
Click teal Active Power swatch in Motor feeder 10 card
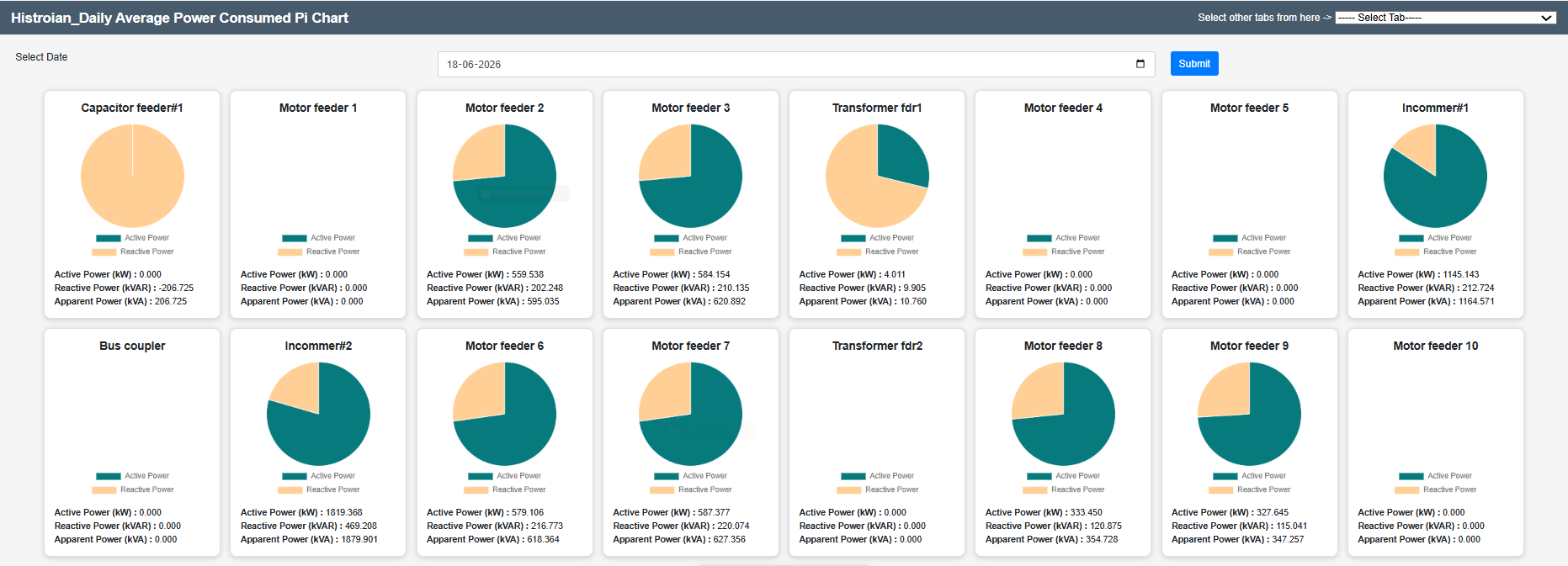(x=1411, y=476)
